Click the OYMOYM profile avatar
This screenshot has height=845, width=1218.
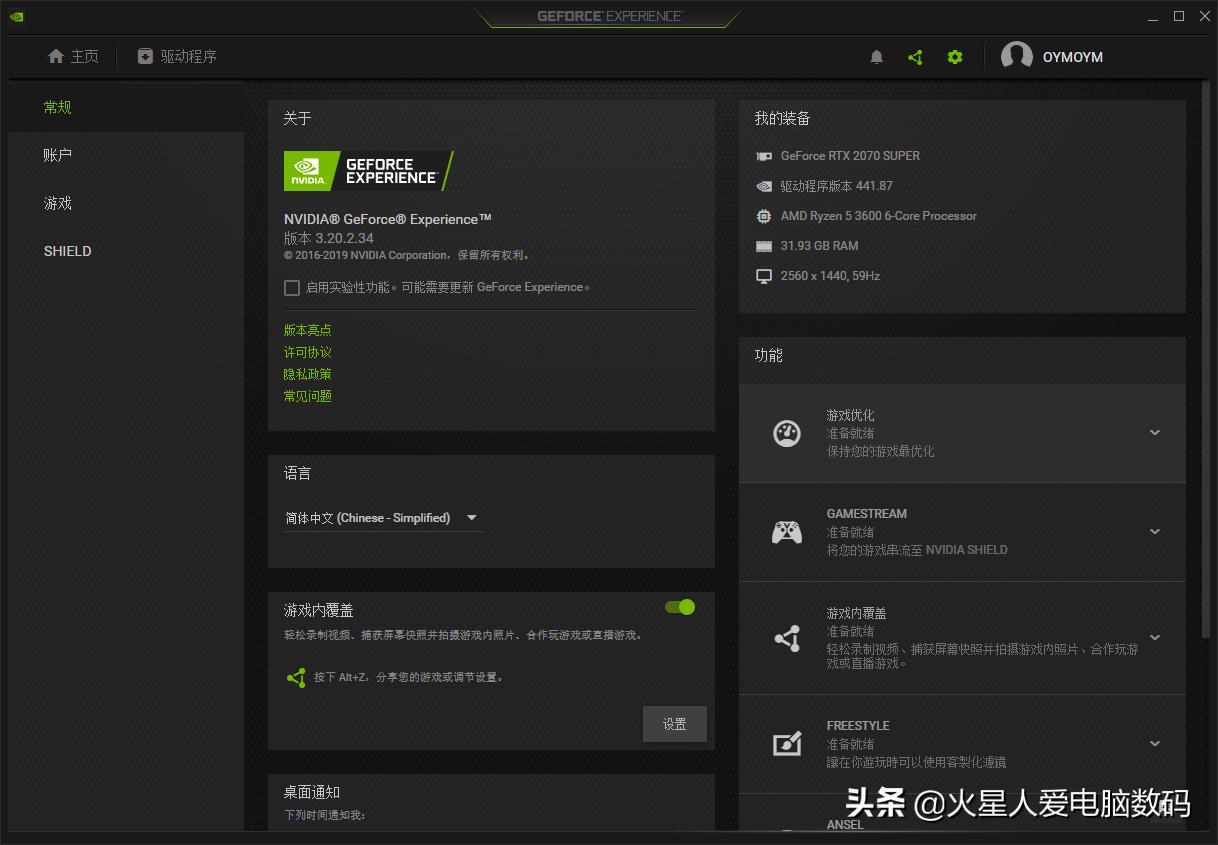click(x=1017, y=56)
